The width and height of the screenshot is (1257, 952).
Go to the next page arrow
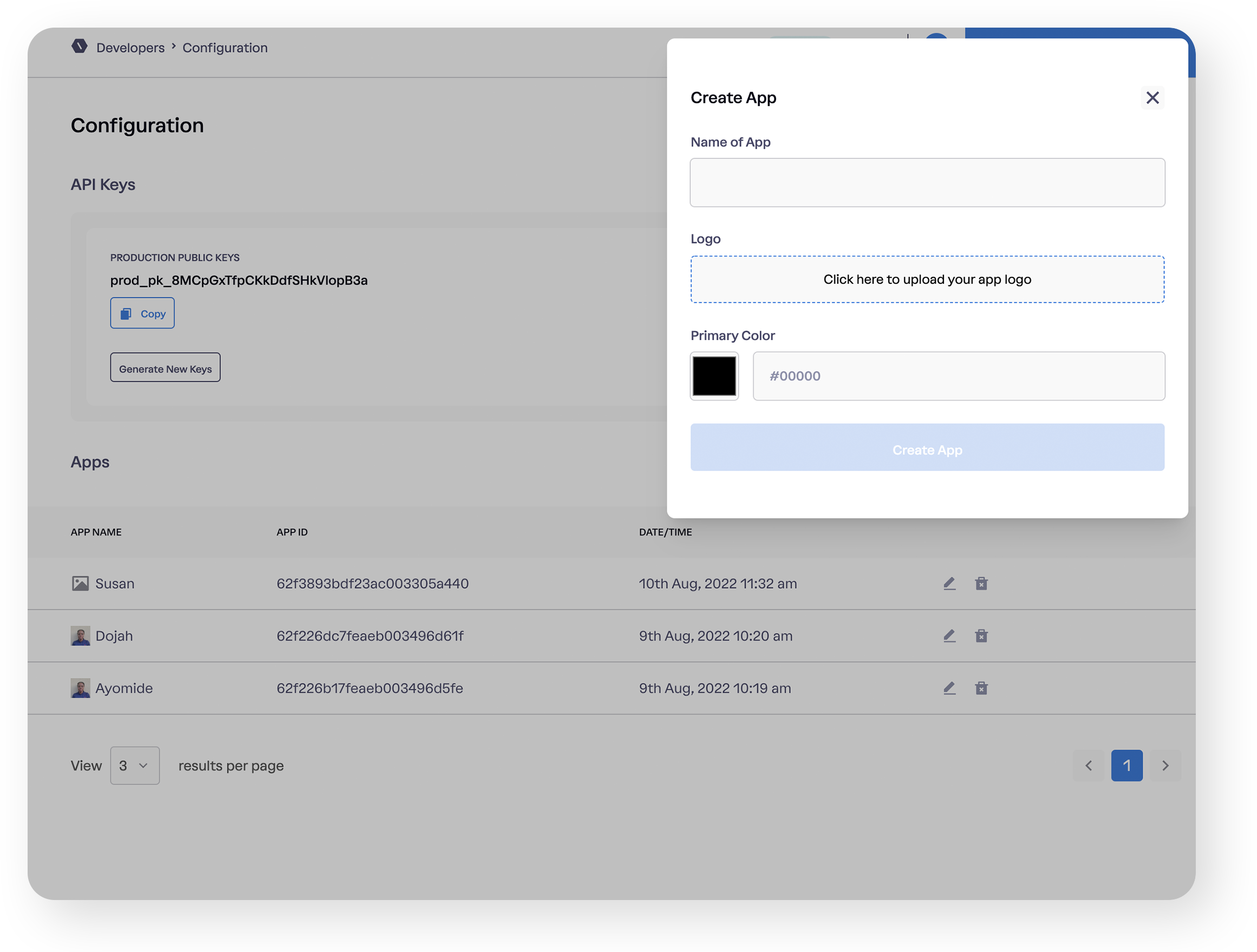[x=1165, y=766]
